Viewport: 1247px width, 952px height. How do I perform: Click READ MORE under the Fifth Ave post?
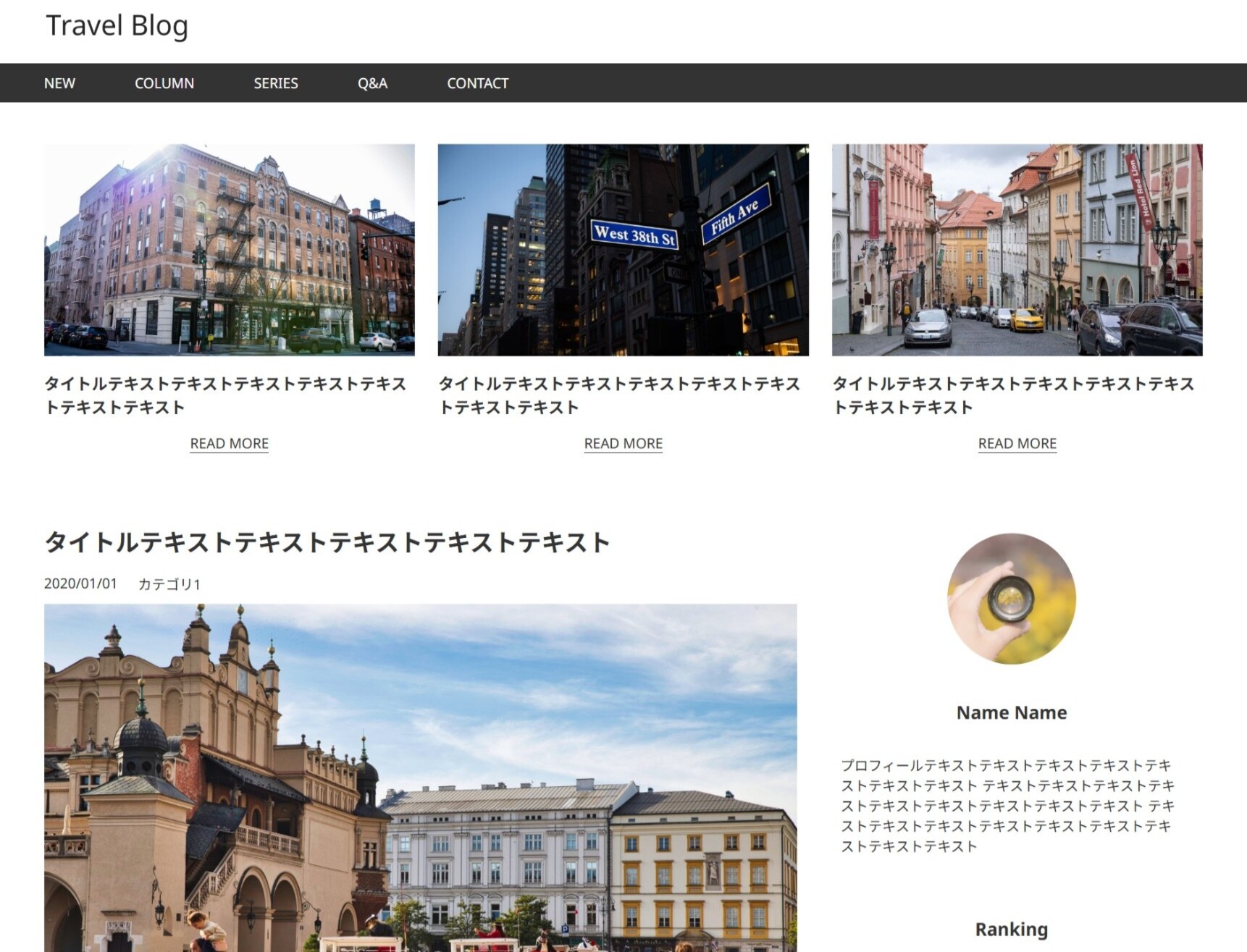(623, 444)
